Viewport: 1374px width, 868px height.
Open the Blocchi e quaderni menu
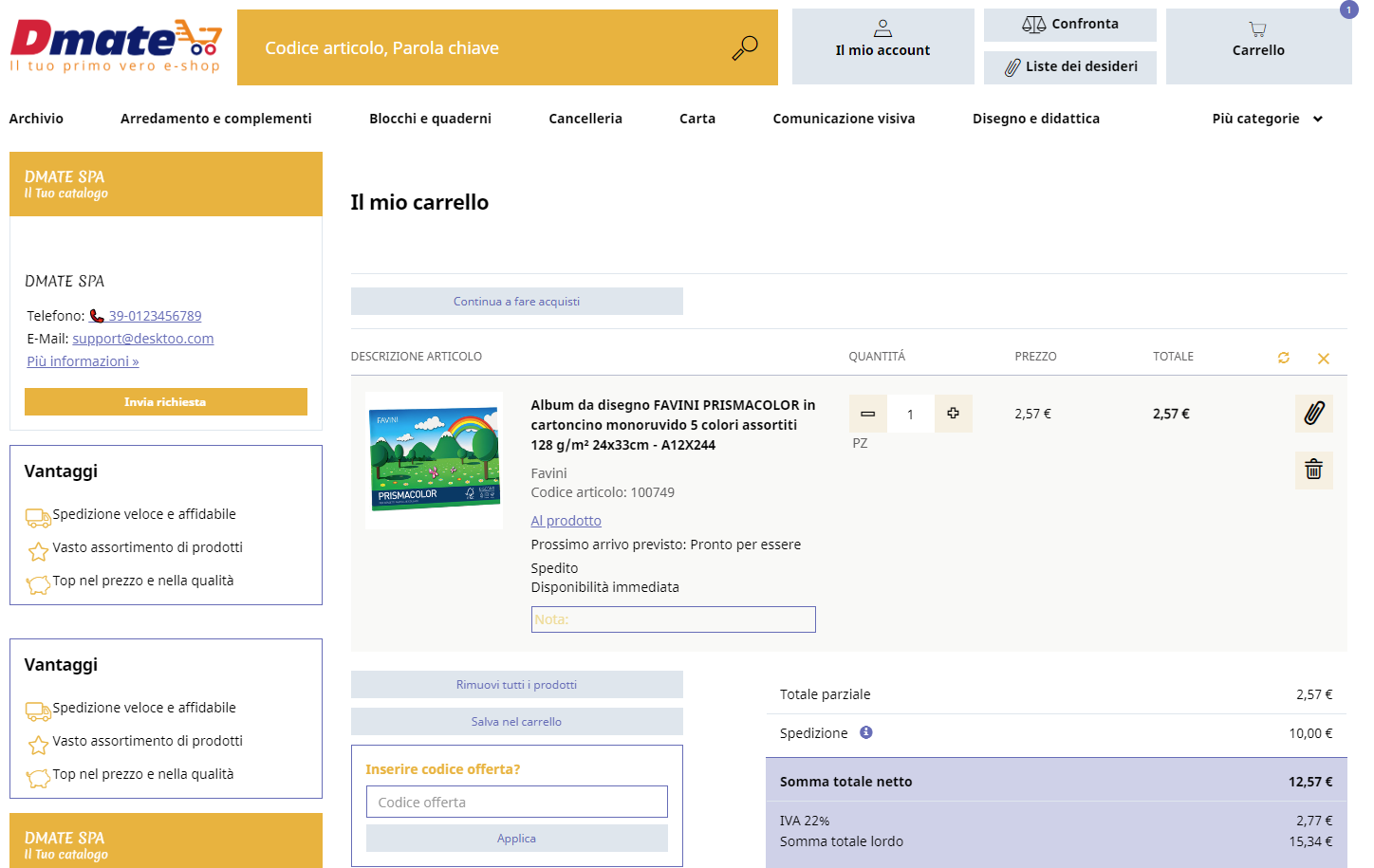[430, 119]
